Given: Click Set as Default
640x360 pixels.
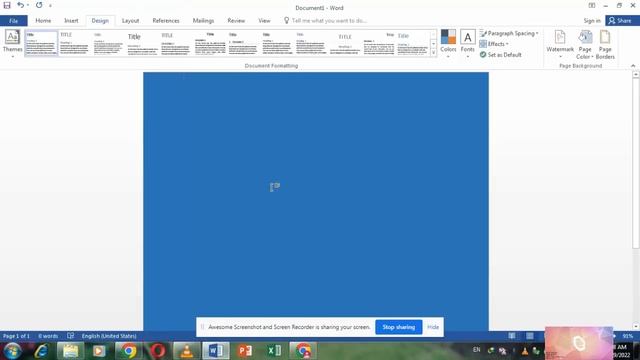Looking at the screenshot, I should (500, 54).
